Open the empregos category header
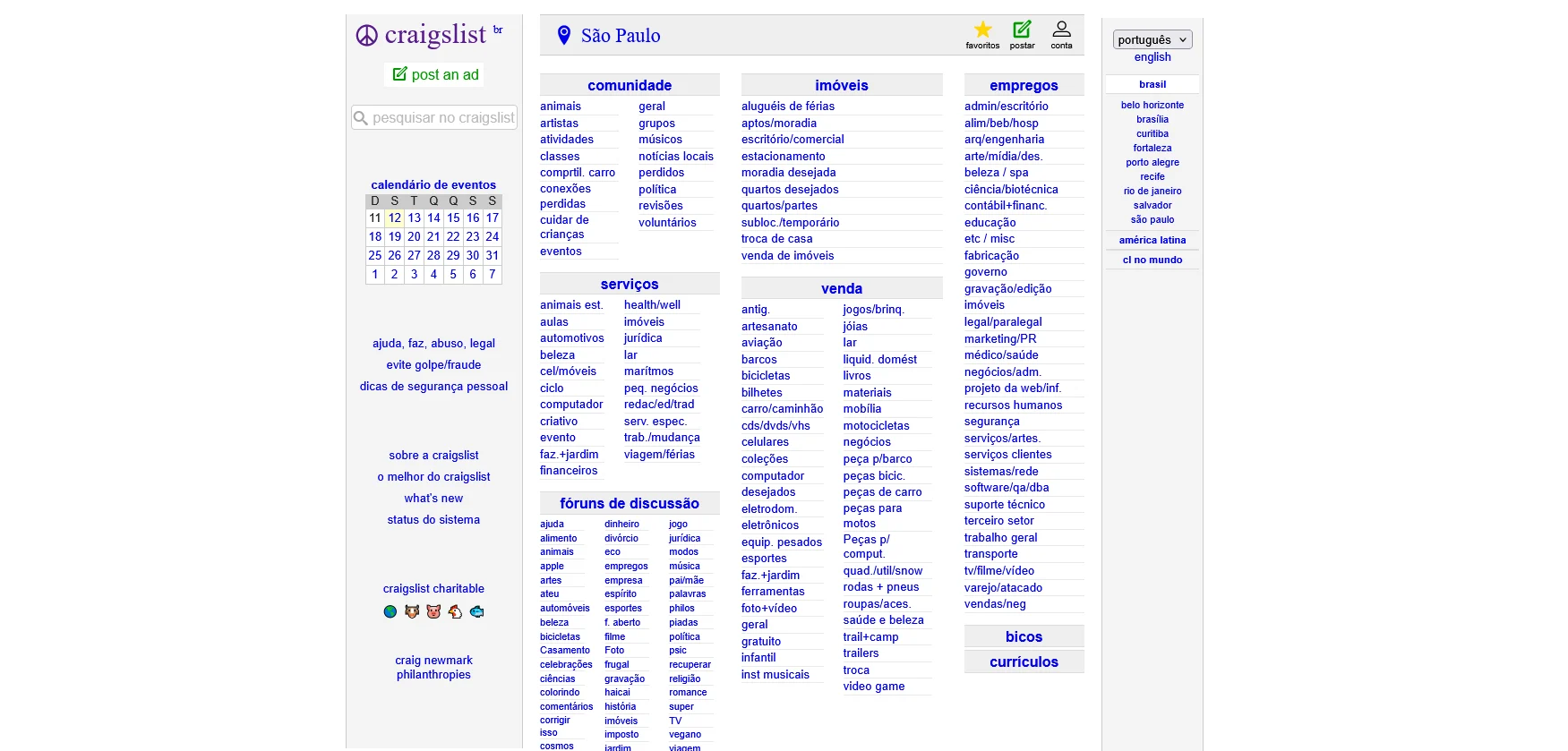This screenshot has width=1568, height=751. click(1024, 86)
